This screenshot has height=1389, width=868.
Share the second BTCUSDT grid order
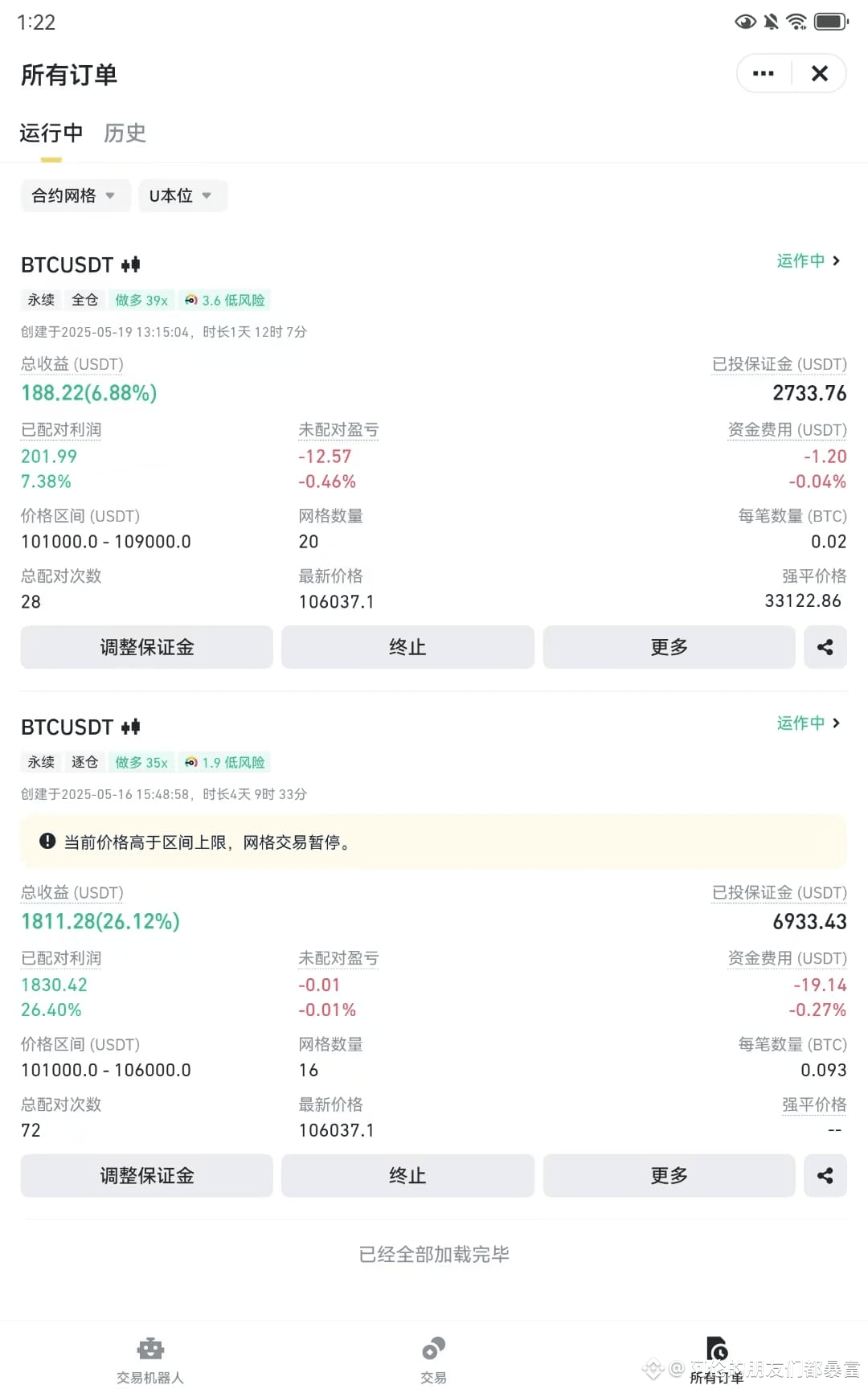pyautogui.click(x=825, y=1176)
